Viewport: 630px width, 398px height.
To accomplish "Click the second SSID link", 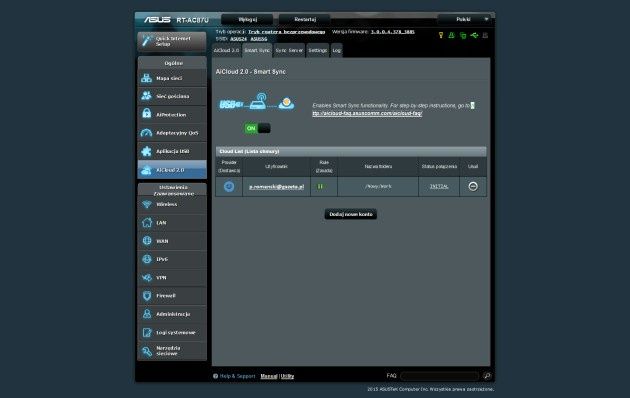I will [259, 39].
